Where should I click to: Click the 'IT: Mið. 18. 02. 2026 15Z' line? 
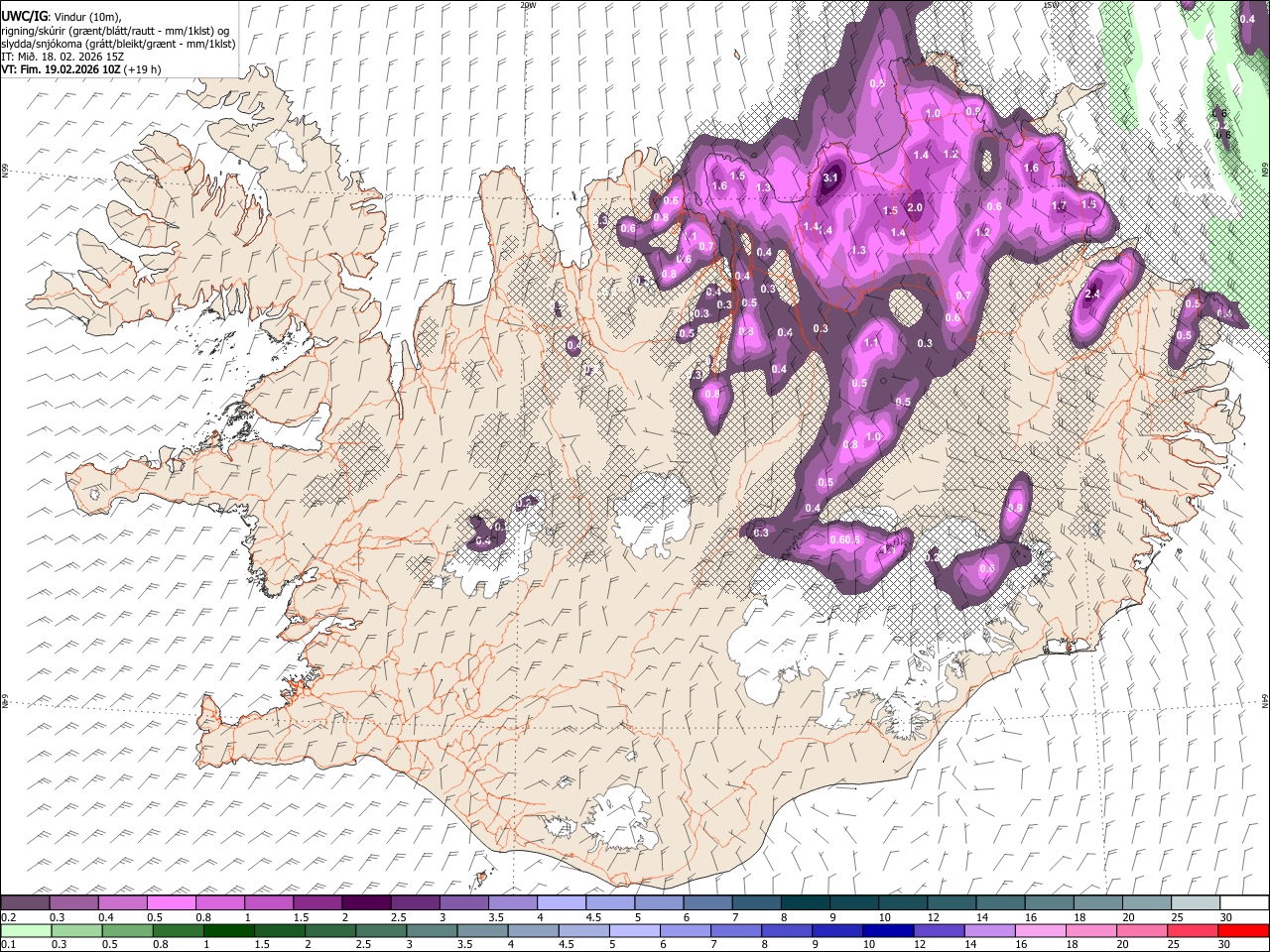click(63, 57)
